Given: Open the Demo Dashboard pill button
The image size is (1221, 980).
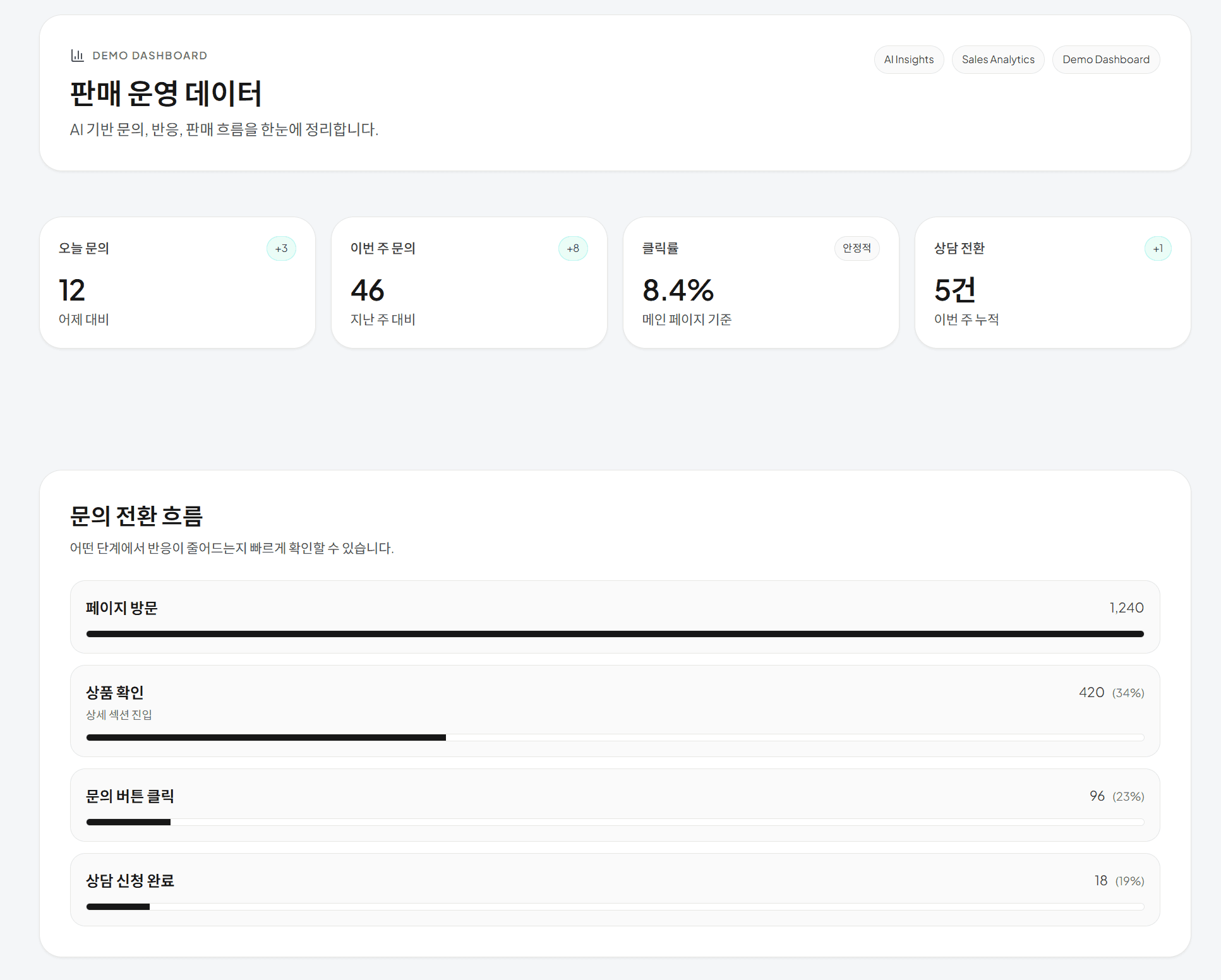Looking at the screenshot, I should click(x=1106, y=59).
